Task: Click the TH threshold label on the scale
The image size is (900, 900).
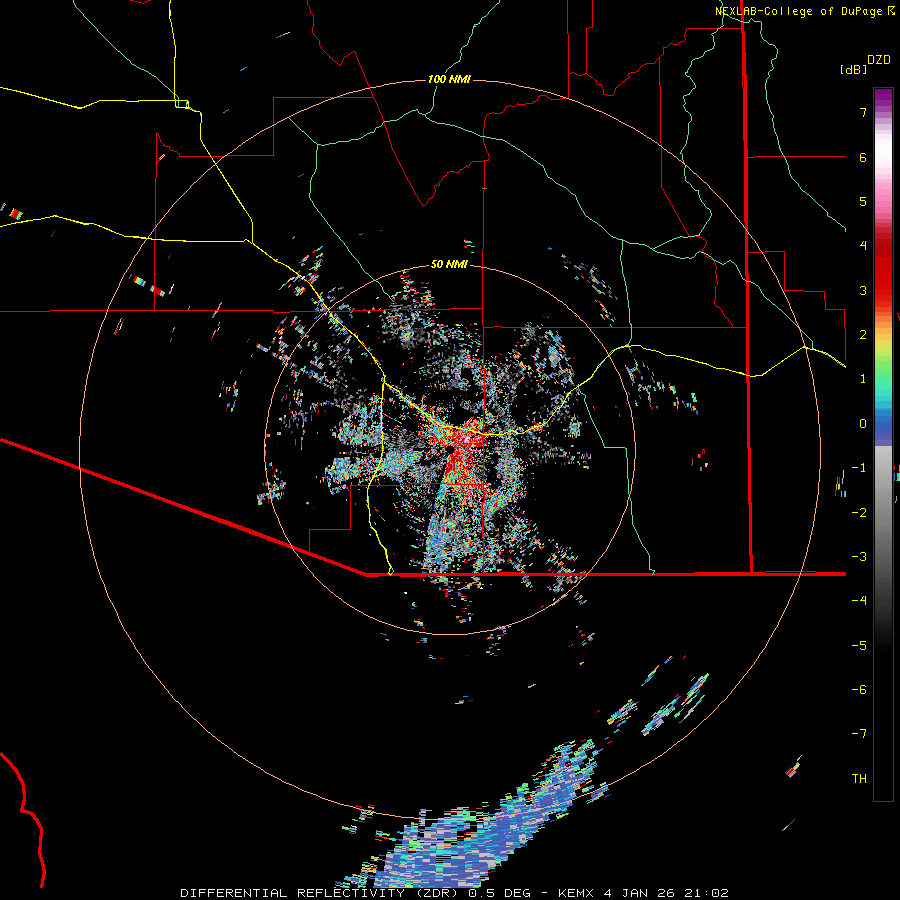Action: tap(859, 779)
